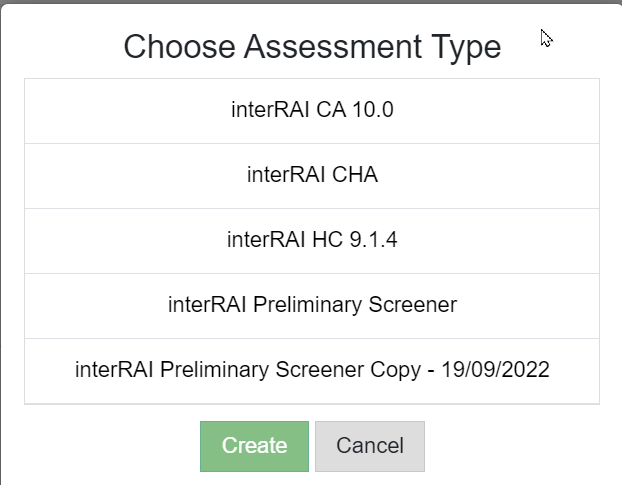622x485 pixels.
Task: Click the 10.0 version text in CA row
Action: (373, 110)
